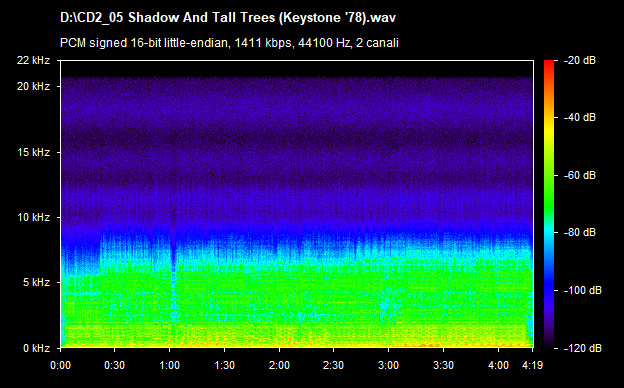The image size is (624, 388).
Task: Click the -20 dB legend label
Action: [580, 60]
